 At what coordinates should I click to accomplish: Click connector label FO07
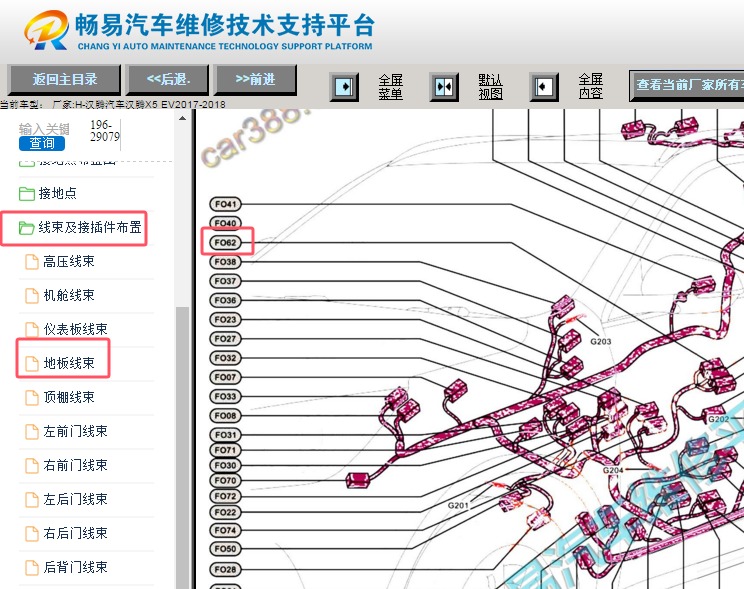point(225,377)
